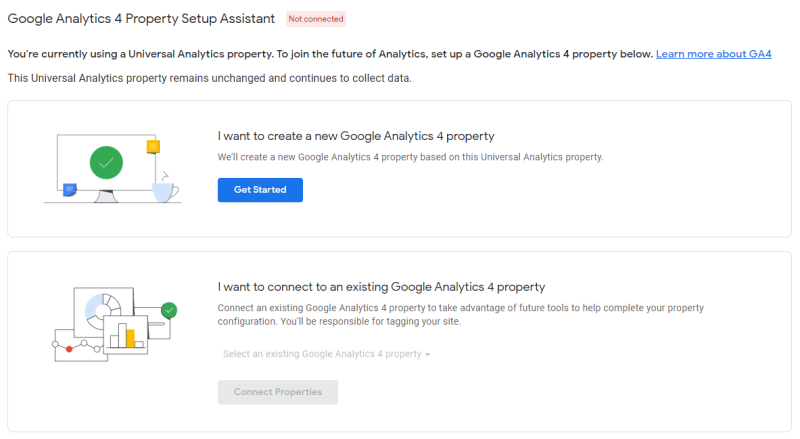Click the bar chart illustration with the yellow bar
Viewport: 800px width, 439px height.
tap(126, 334)
